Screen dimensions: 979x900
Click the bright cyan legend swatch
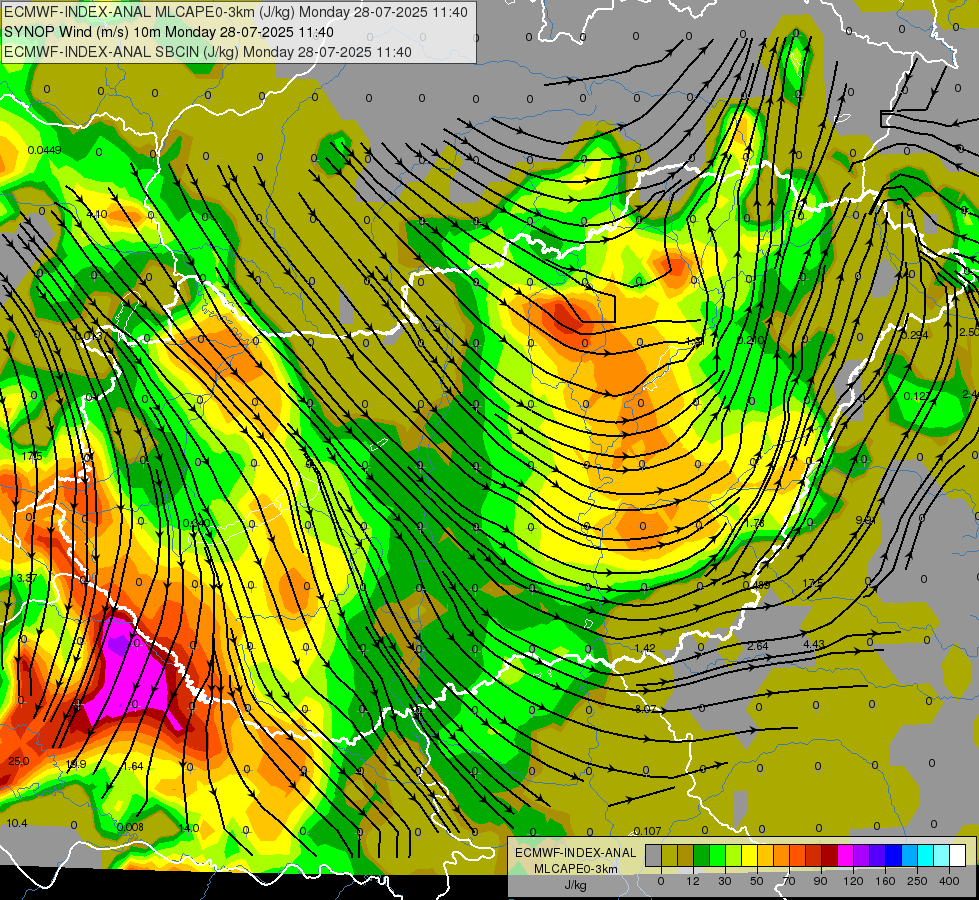point(925,856)
